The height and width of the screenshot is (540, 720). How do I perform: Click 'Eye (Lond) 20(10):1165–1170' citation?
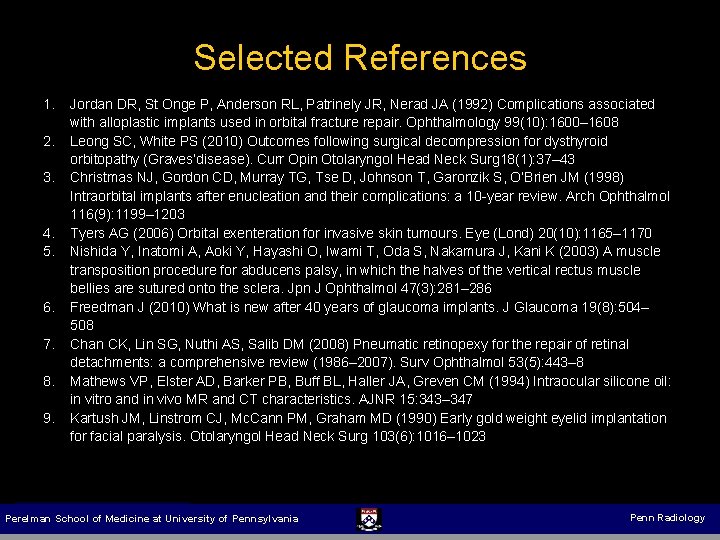point(558,233)
